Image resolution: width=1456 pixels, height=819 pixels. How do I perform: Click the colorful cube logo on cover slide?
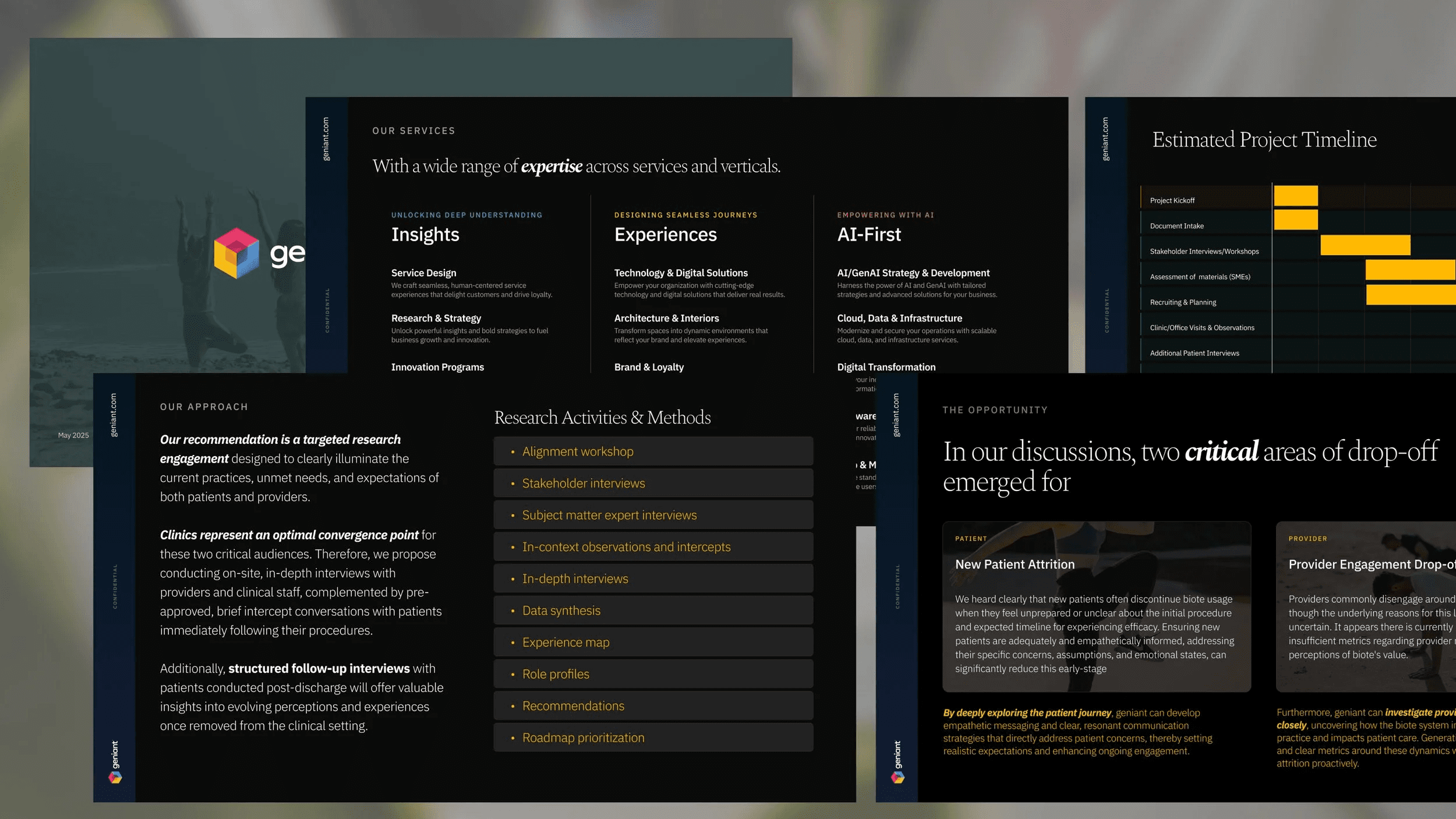[236, 253]
